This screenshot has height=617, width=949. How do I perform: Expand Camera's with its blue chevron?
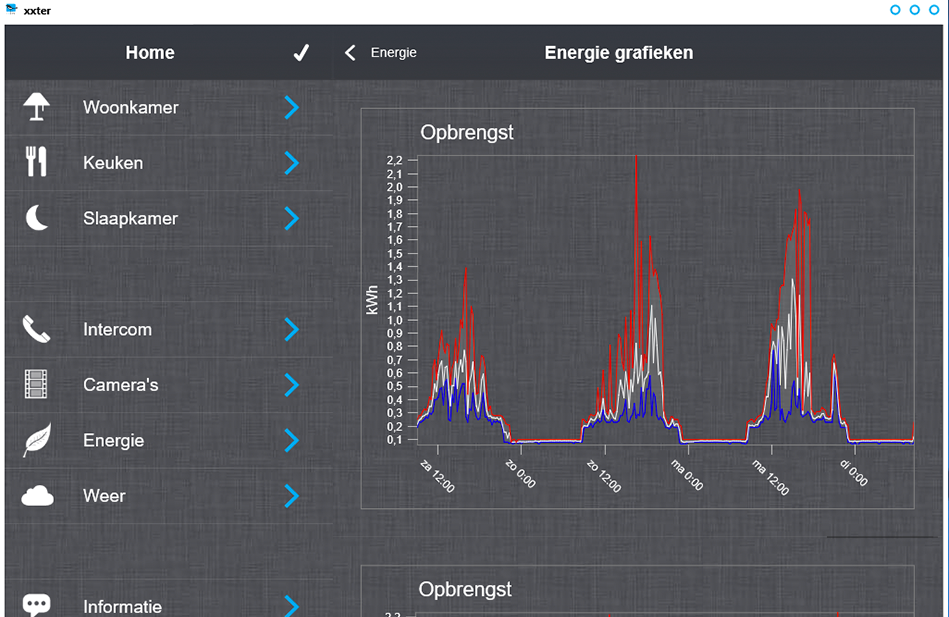pyautogui.click(x=292, y=385)
